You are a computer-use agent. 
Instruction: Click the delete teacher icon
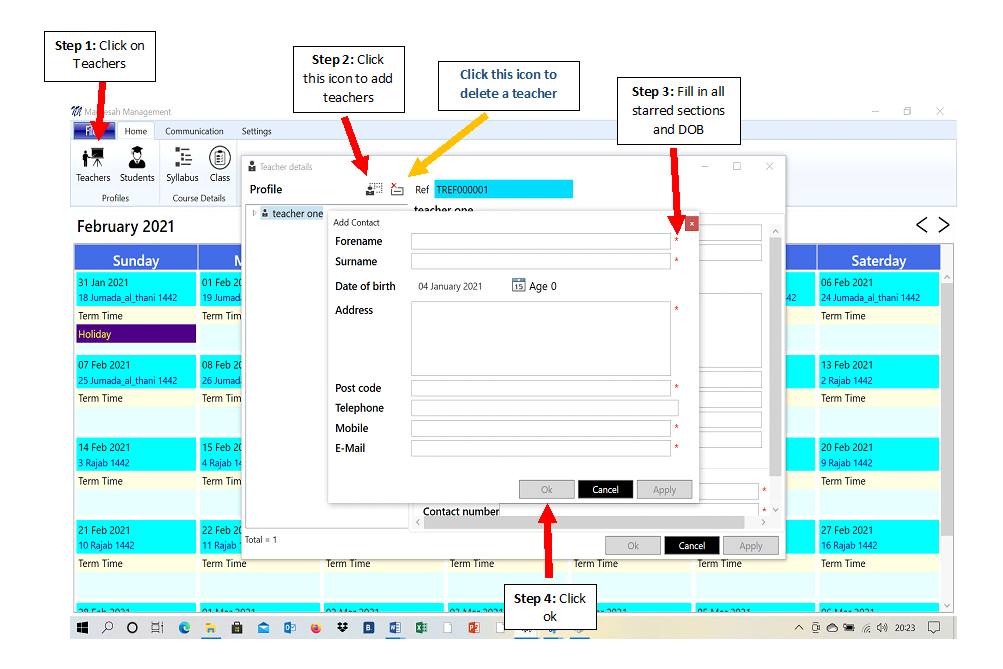pos(397,189)
